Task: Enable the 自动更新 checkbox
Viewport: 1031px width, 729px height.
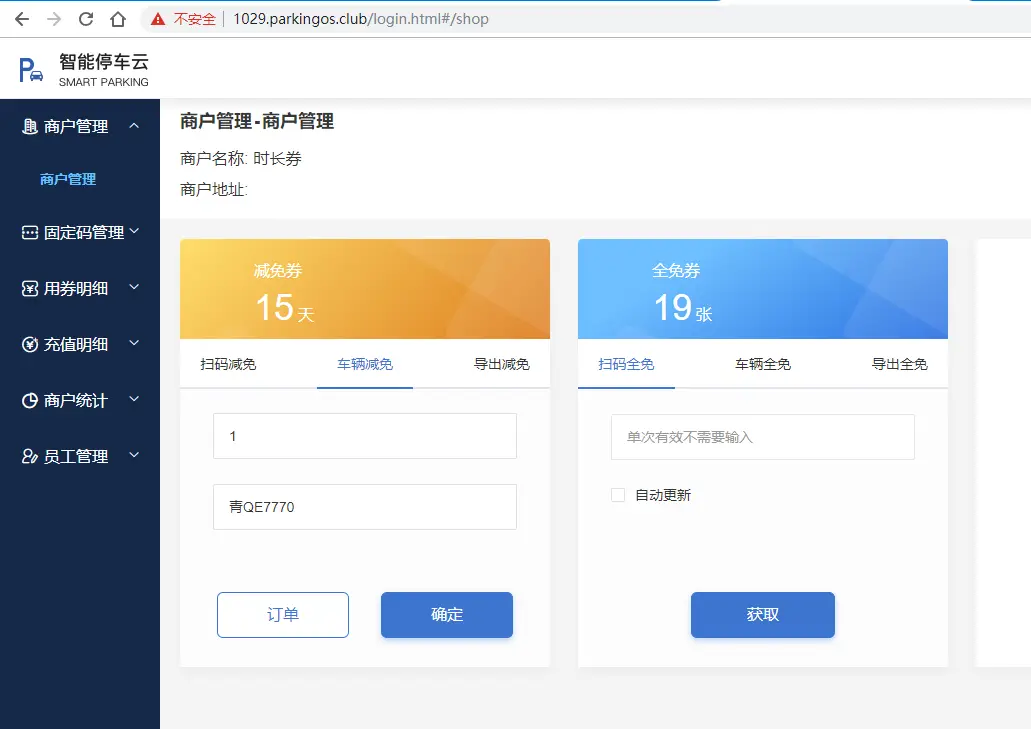Action: 618,495
